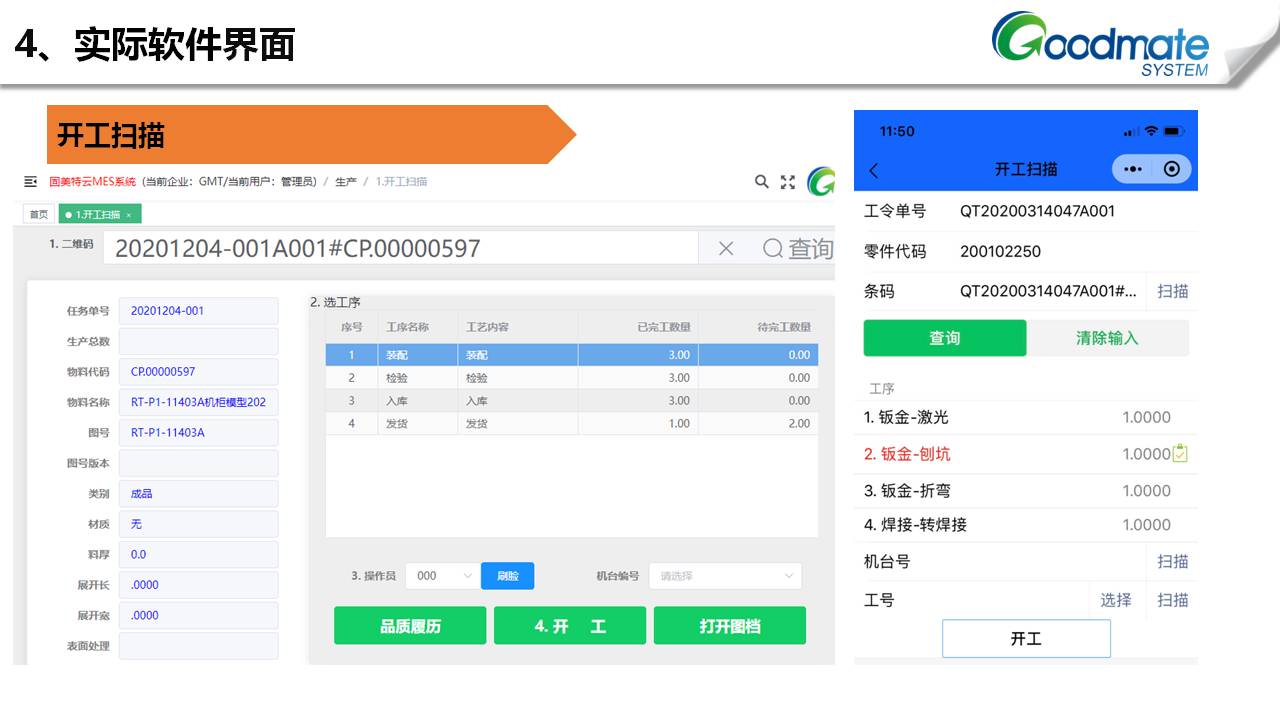
Task: Click the magnifier search icon in header
Action: [x=762, y=182]
